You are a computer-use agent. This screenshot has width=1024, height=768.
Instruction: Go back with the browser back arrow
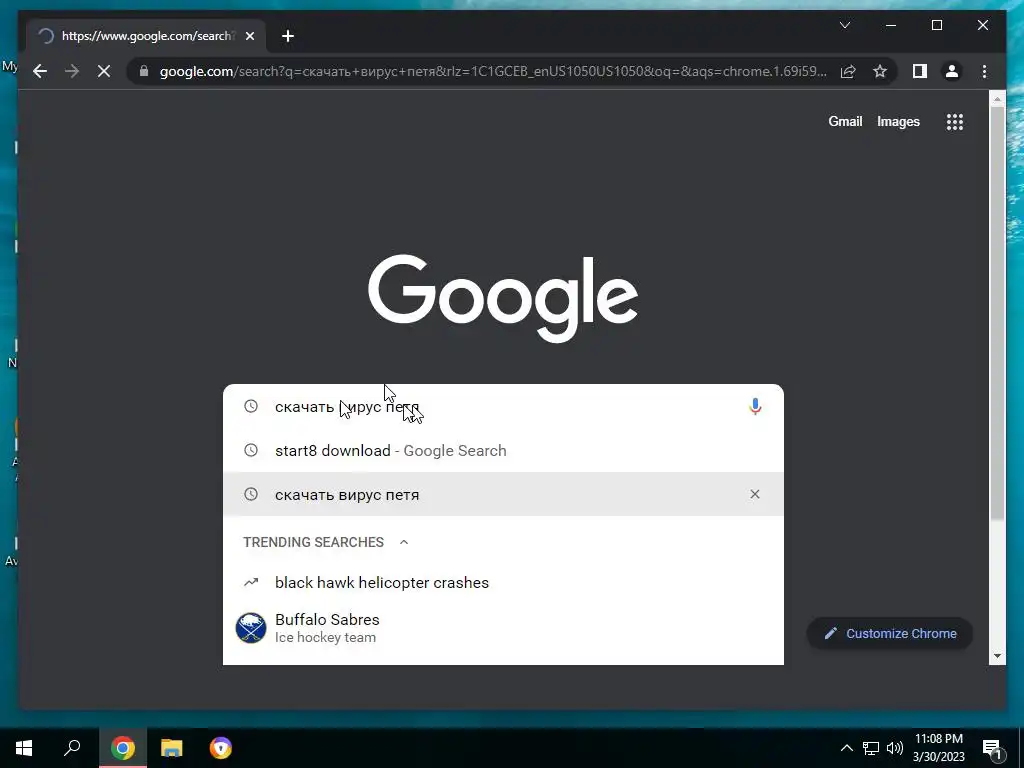(40, 71)
